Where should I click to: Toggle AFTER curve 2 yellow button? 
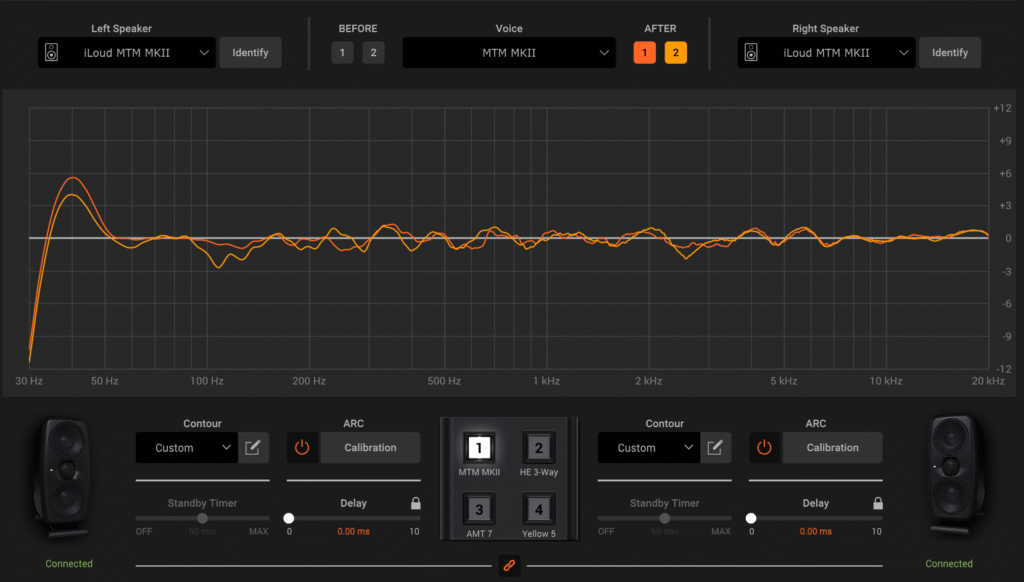(676, 53)
